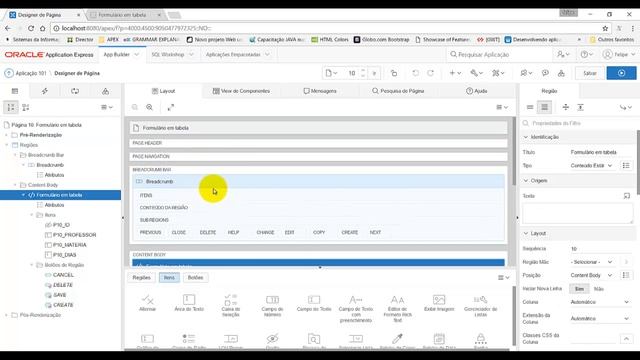Switch to the Layout tab

[163, 91]
